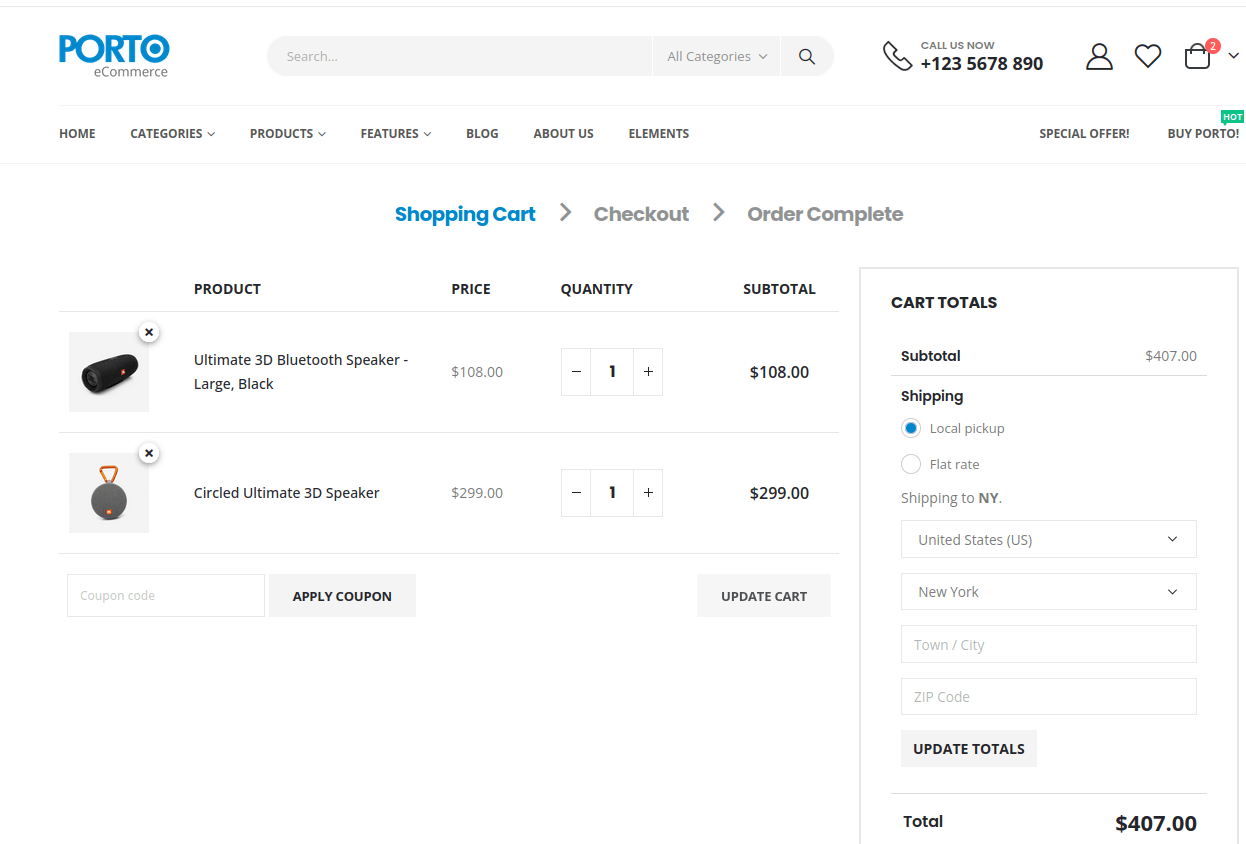Open the search by clicking the magnifier icon
1246x844 pixels.
[x=806, y=56]
